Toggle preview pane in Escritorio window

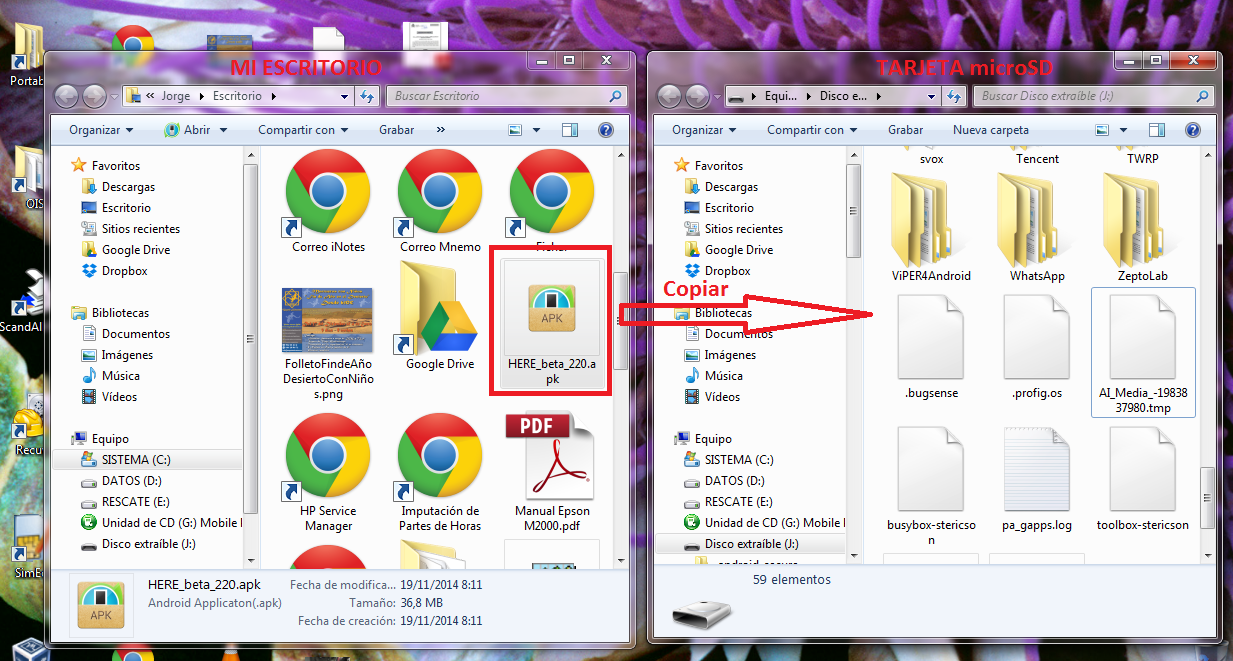570,130
